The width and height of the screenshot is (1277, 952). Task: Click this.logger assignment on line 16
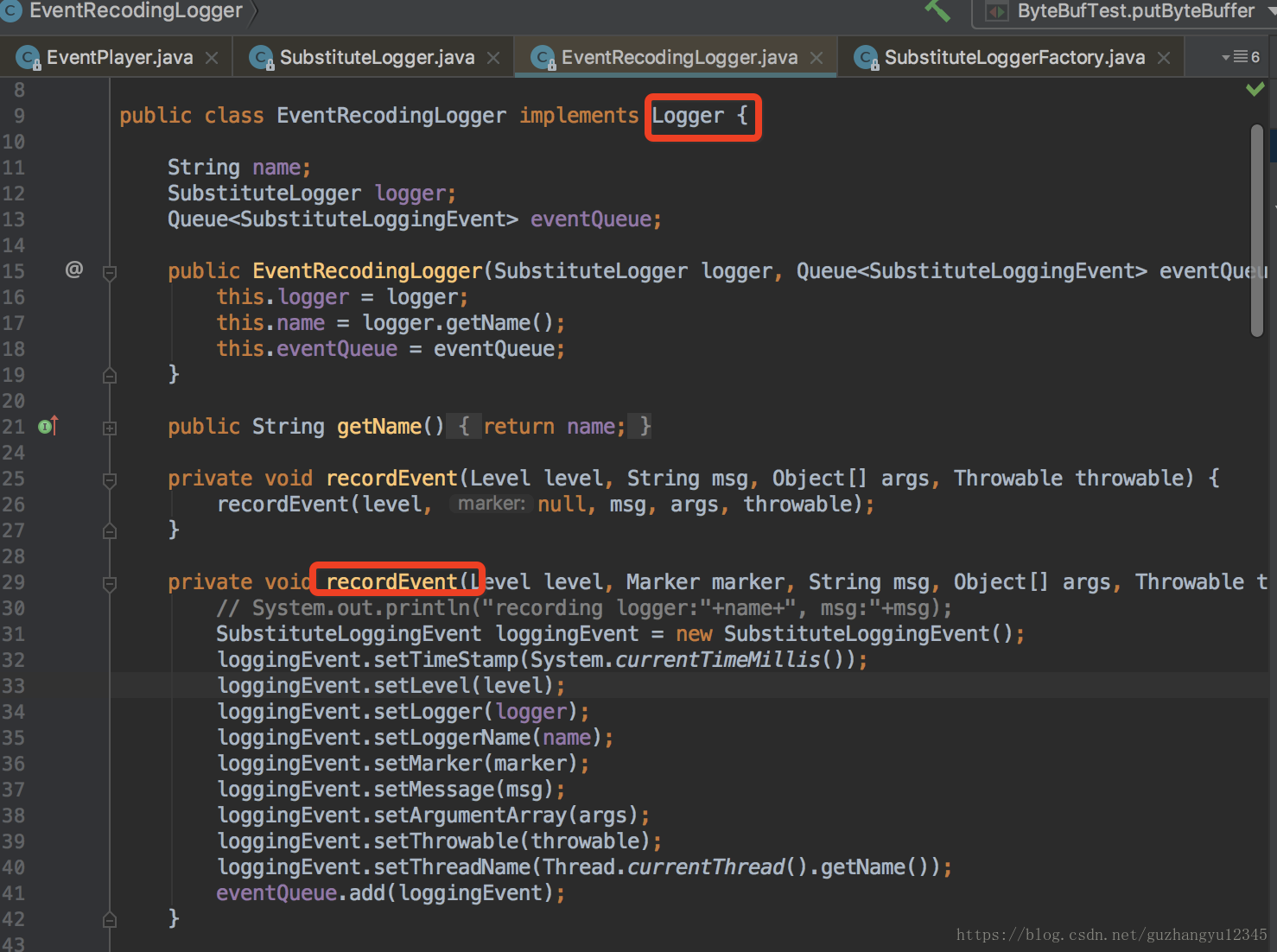[x=342, y=297]
